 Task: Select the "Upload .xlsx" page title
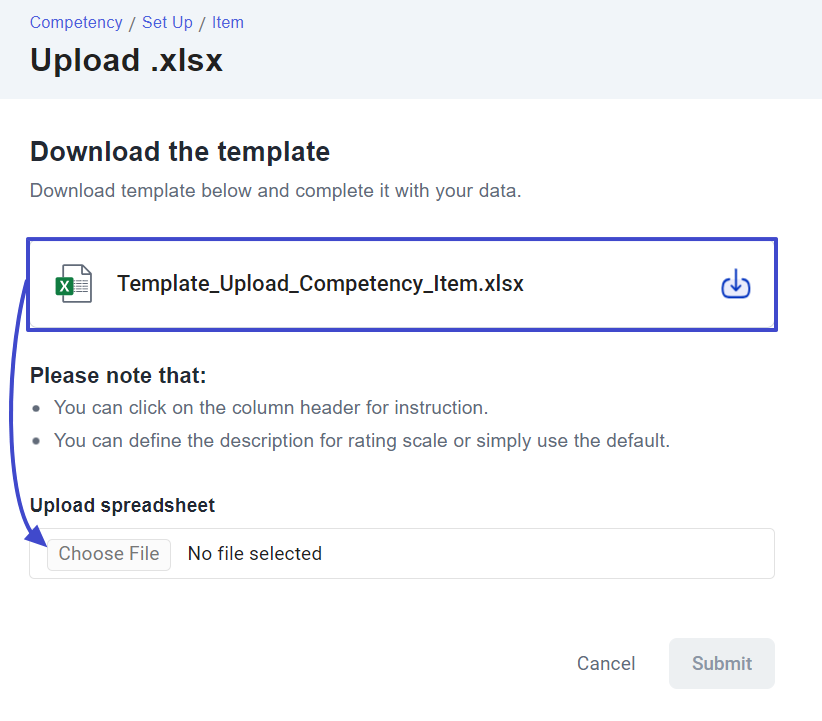126,60
